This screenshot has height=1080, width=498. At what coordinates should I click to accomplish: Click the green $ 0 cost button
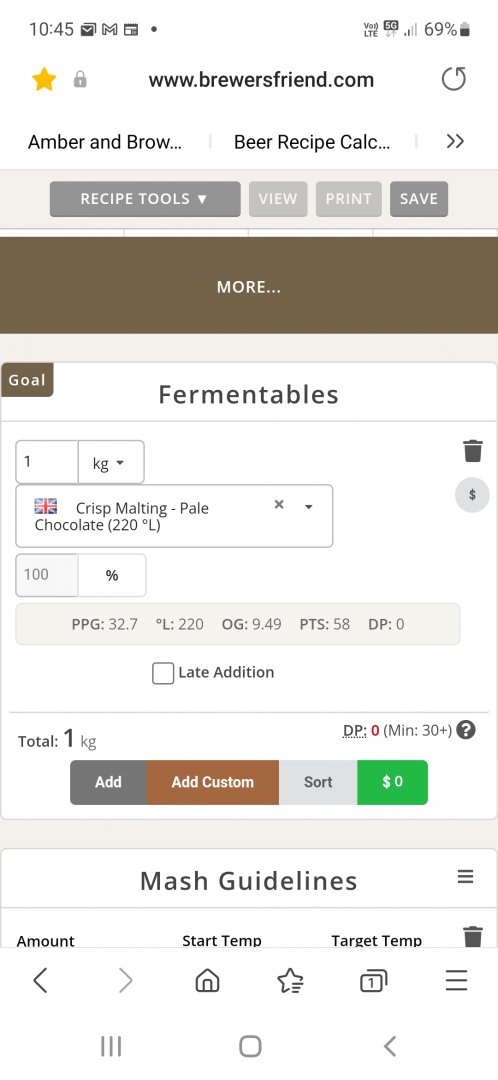pos(393,782)
